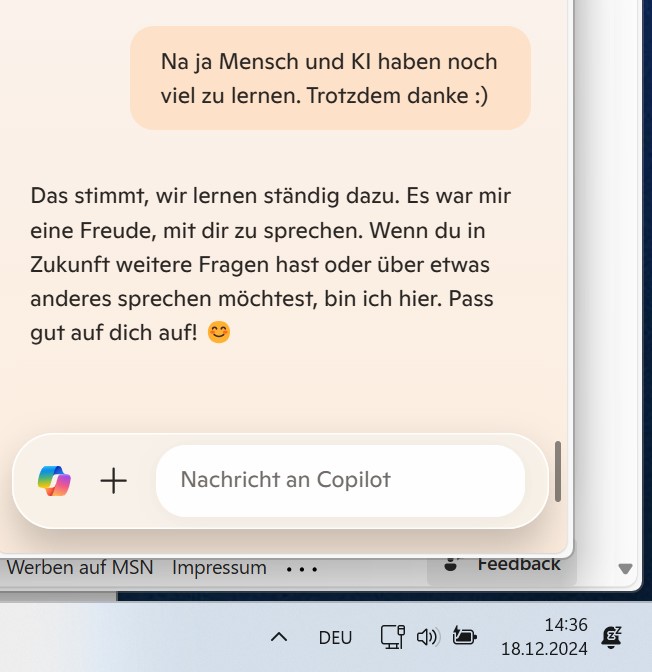Click the empty chat area below Copilot's reply

(283, 390)
